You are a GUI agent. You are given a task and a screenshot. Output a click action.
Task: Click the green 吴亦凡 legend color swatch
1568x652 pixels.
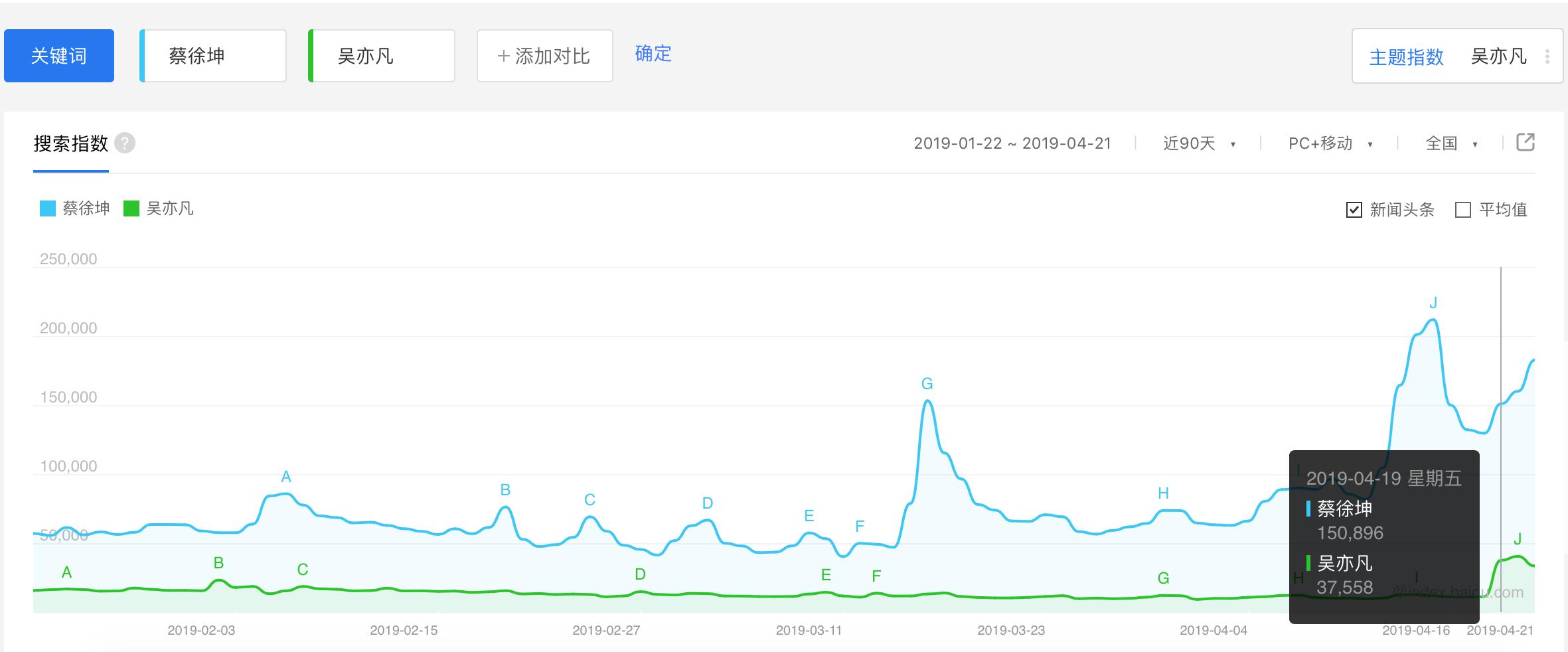131,208
